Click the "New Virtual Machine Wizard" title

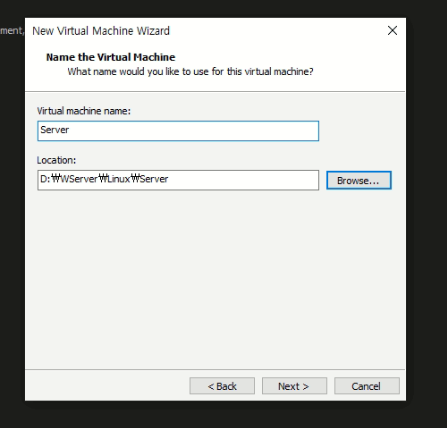[101, 31]
